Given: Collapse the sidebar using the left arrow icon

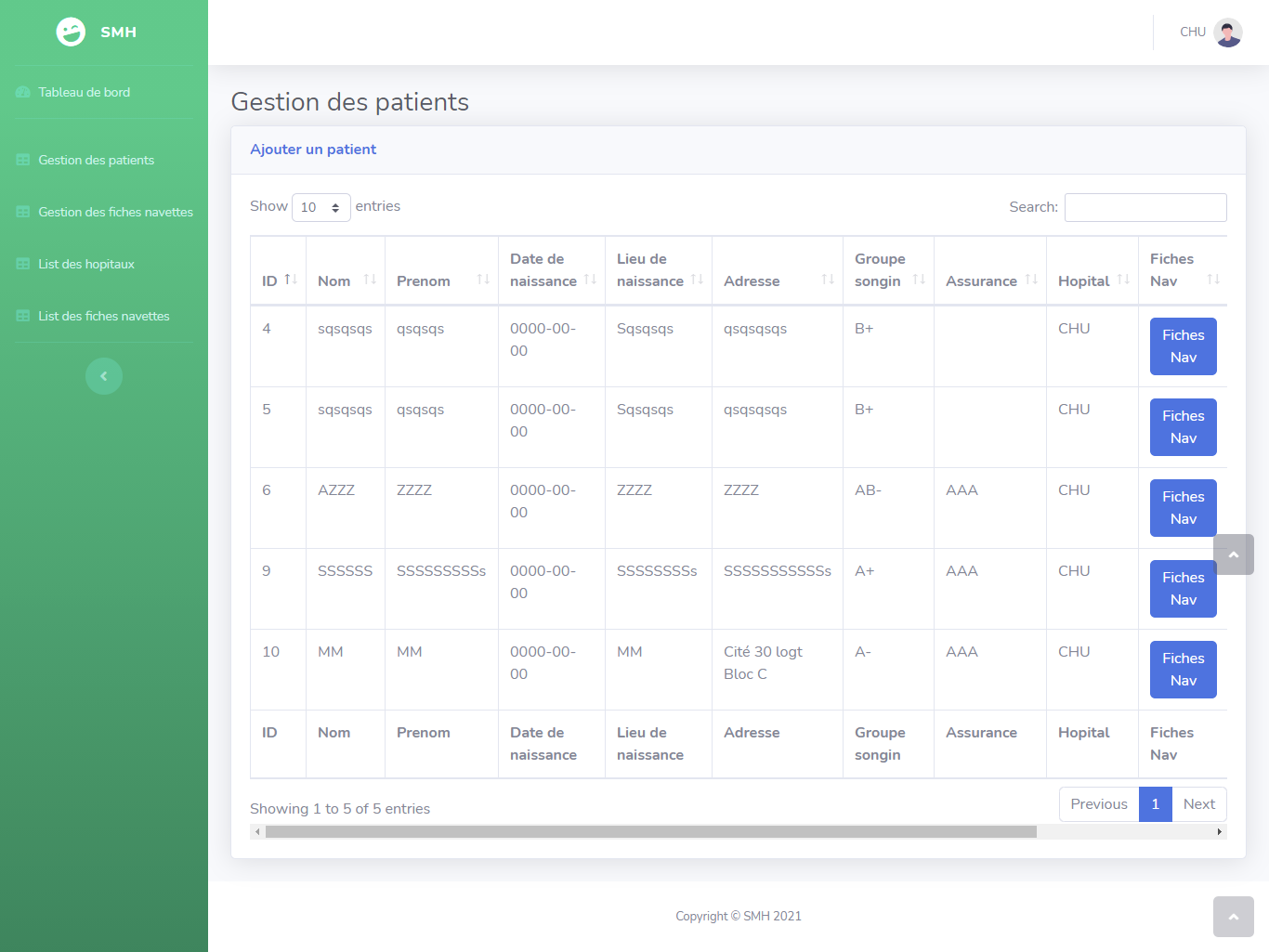Looking at the screenshot, I should coord(103,375).
